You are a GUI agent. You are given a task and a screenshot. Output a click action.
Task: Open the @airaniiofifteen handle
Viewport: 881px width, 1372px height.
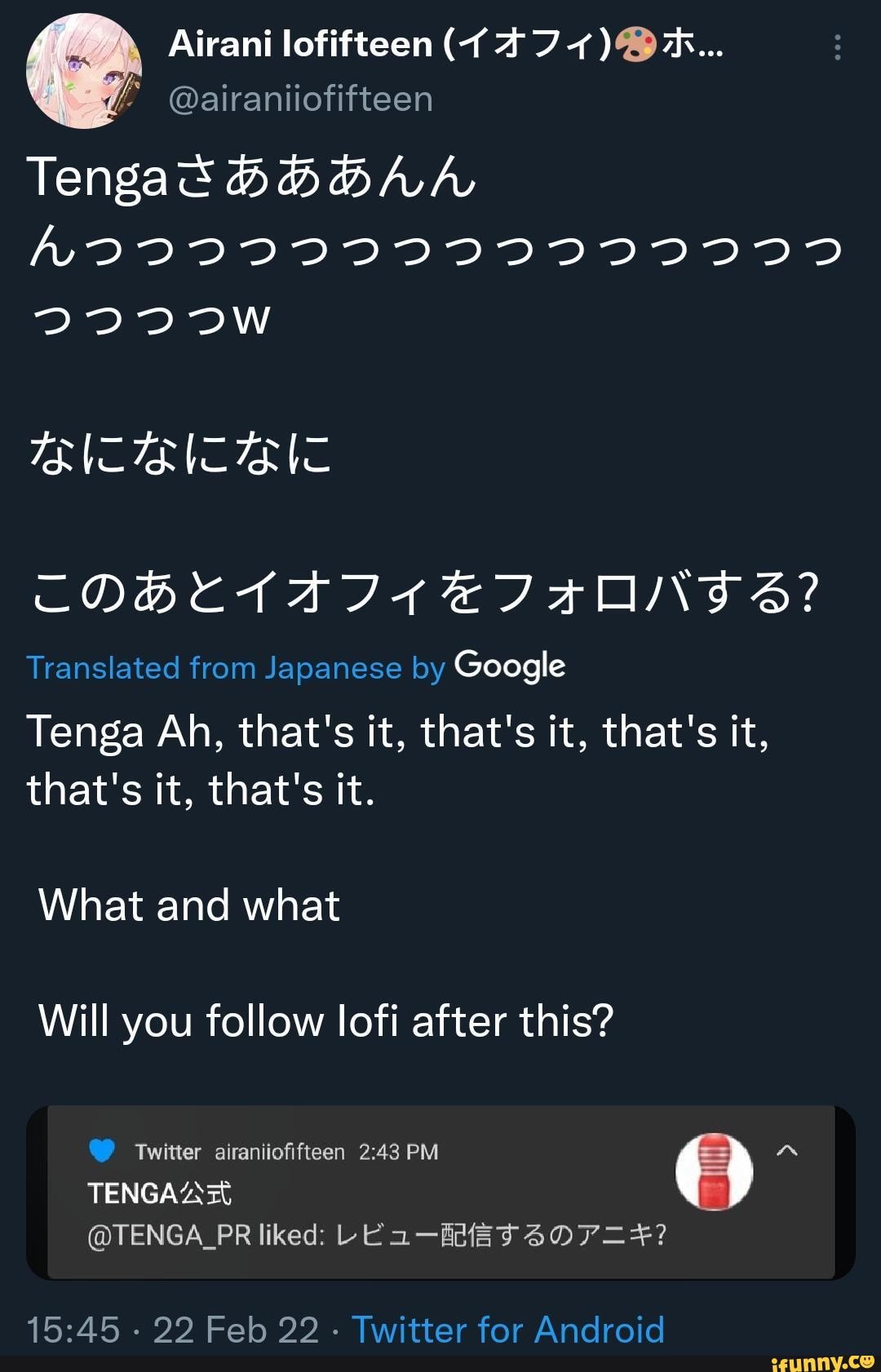(x=300, y=99)
